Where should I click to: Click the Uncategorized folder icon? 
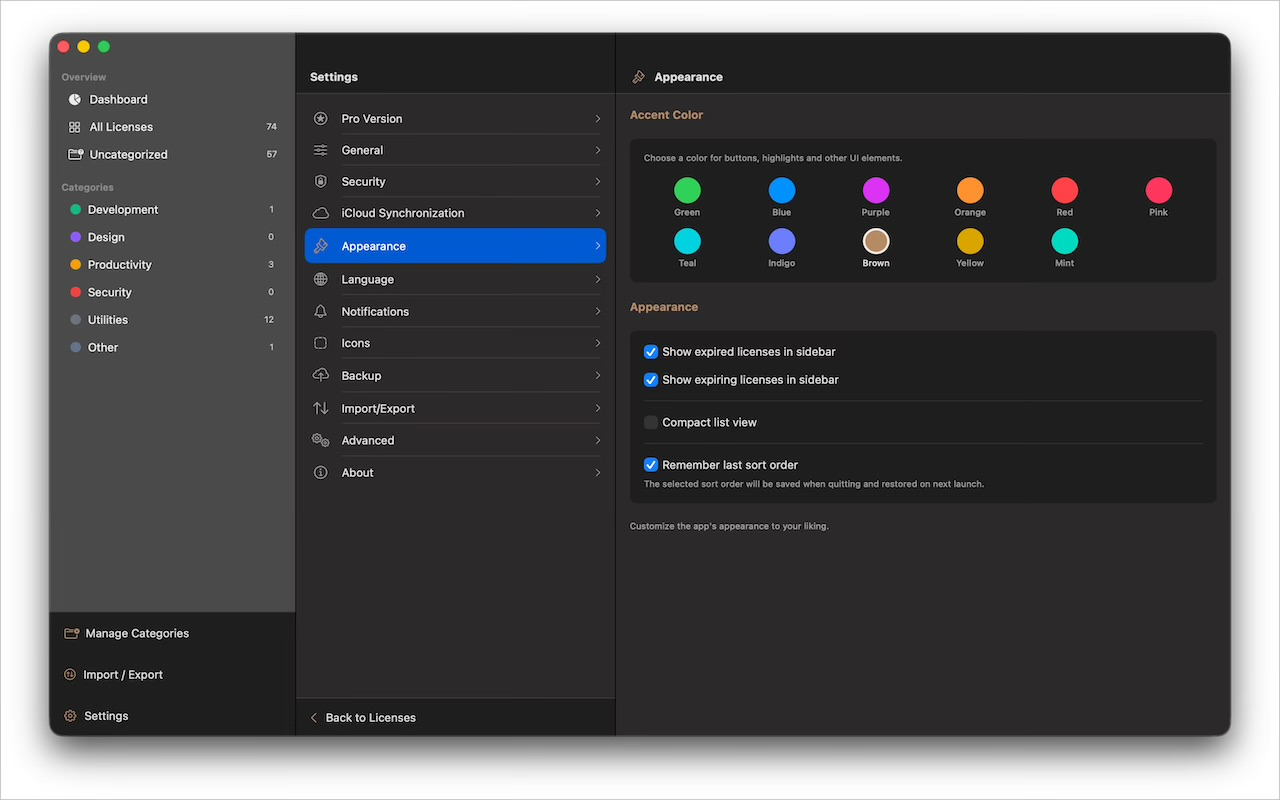pyautogui.click(x=75, y=155)
